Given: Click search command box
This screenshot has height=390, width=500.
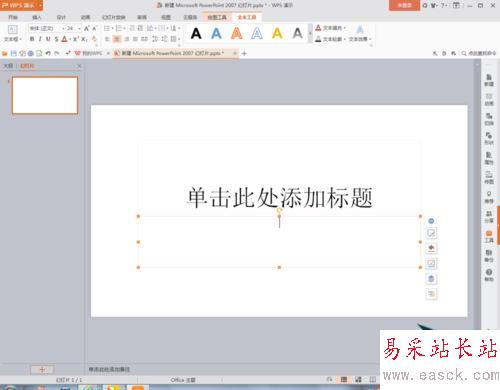Looking at the screenshot, I should (479, 53).
